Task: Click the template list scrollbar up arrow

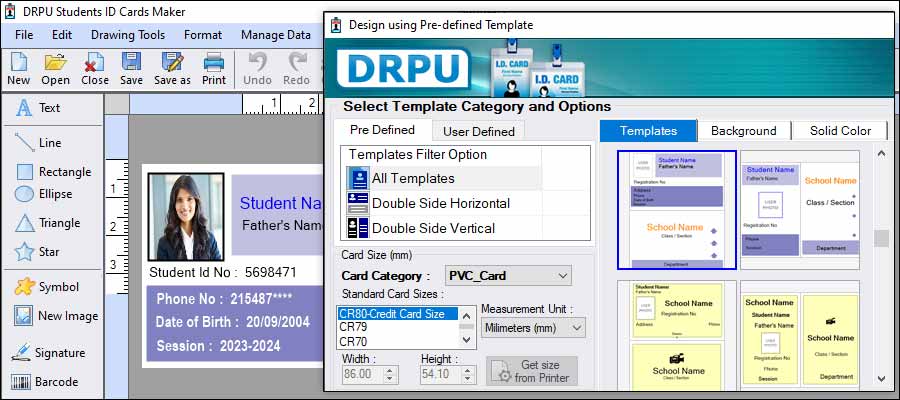Action: [882, 153]
